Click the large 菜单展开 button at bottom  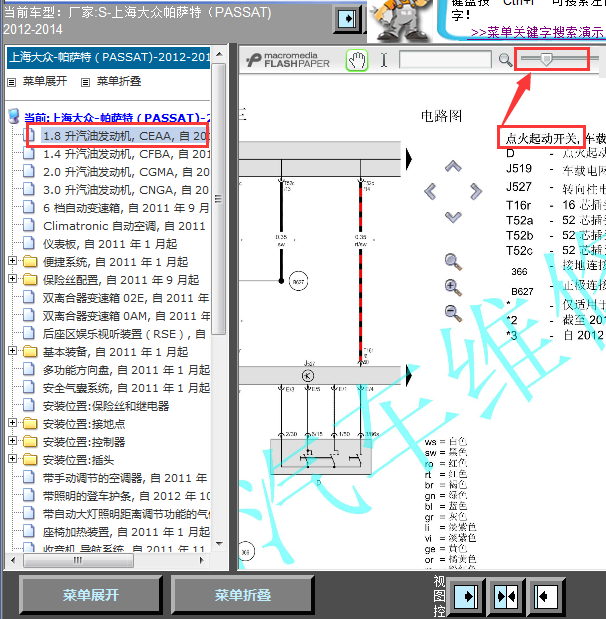90,595
